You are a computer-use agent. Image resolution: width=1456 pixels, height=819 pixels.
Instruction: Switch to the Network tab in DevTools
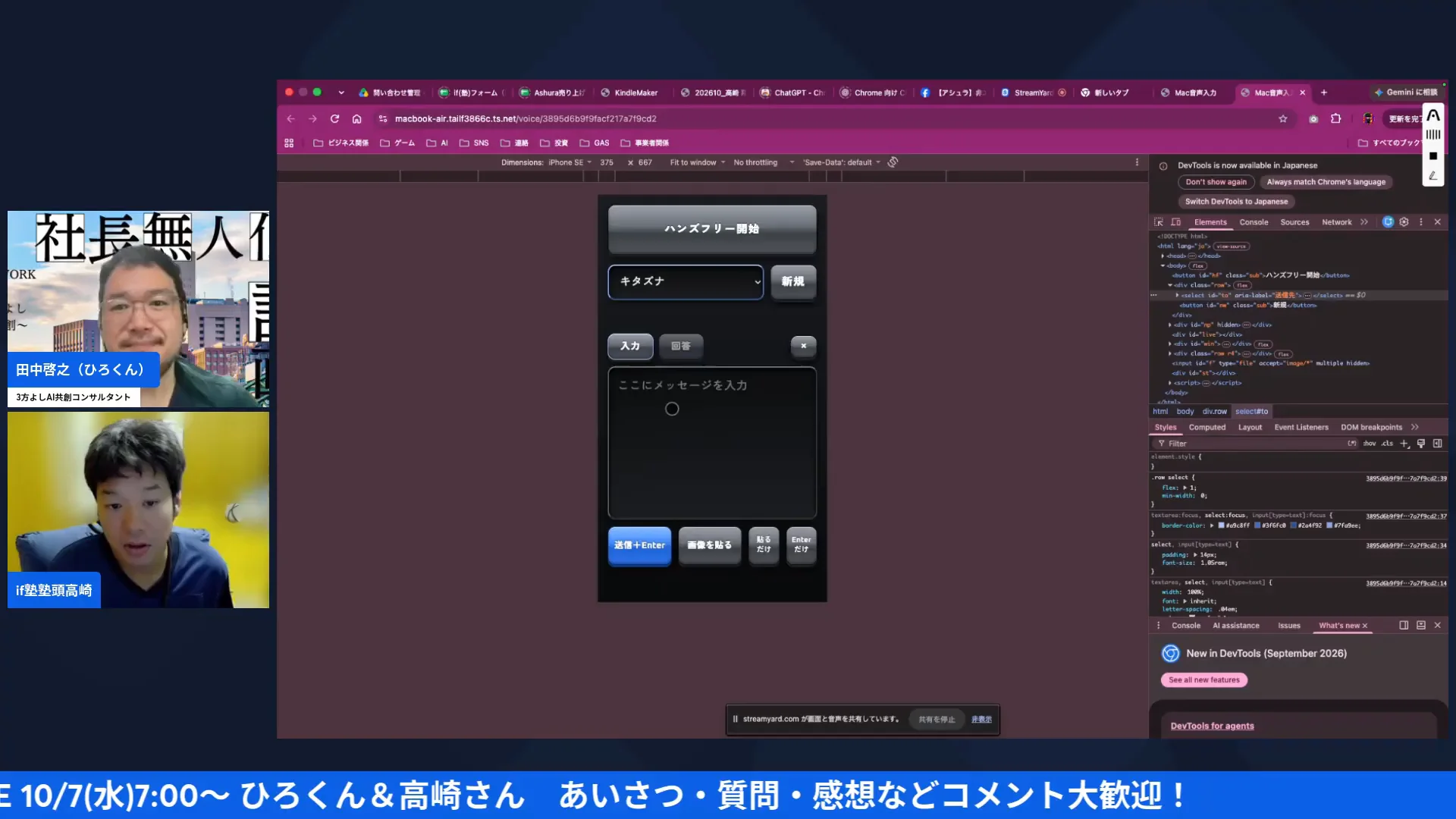point(1336,222)
